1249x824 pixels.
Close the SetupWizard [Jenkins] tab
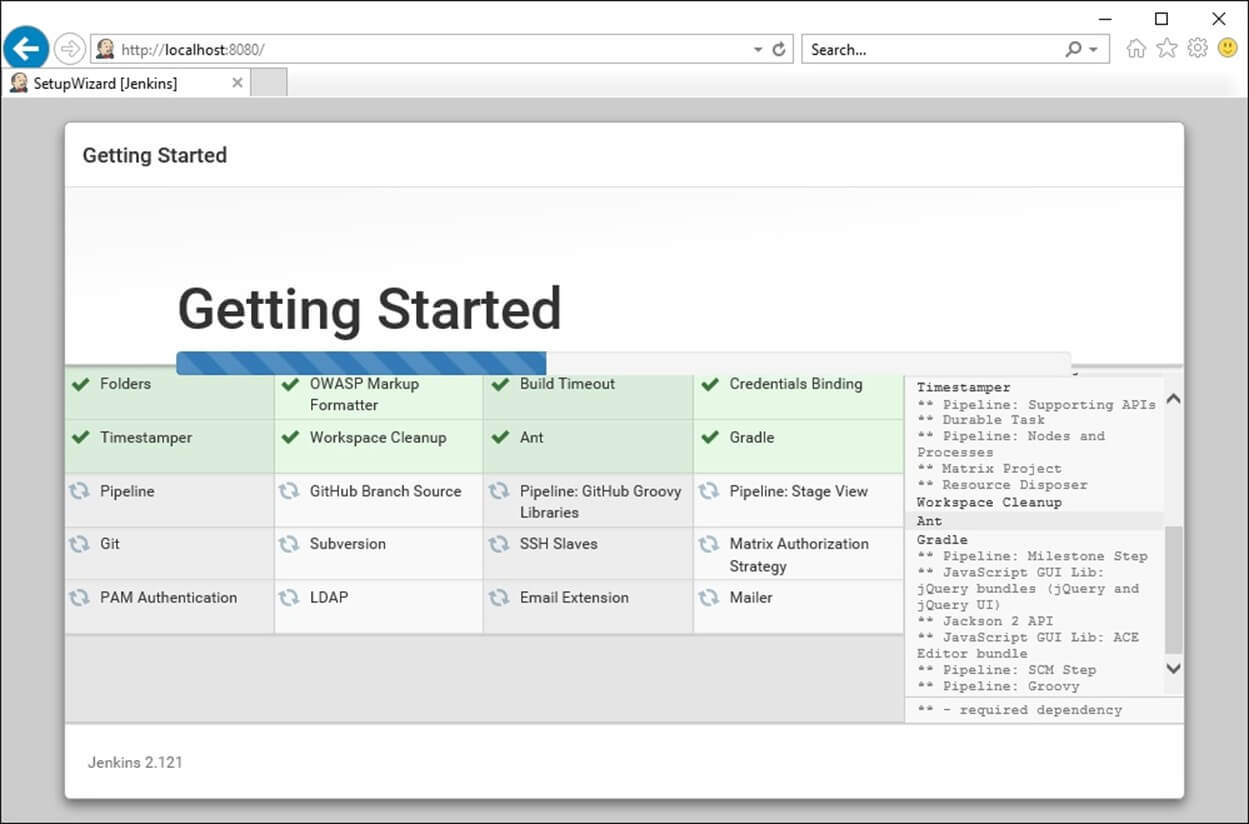coord(237,83)
